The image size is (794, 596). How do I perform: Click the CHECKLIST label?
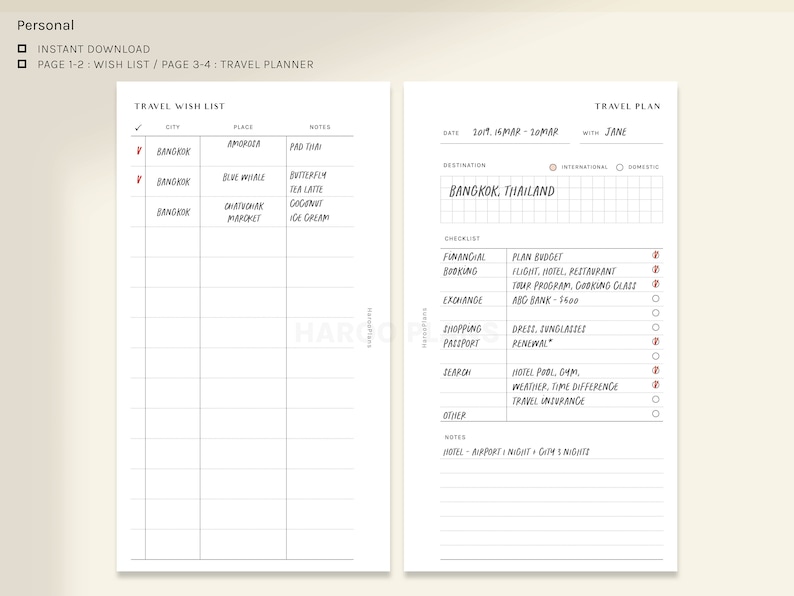coord(462,239)
